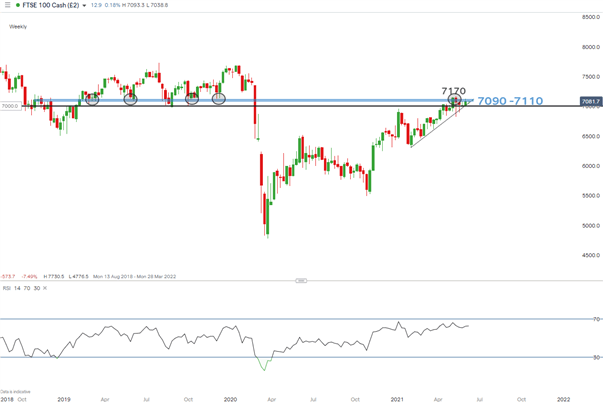Image resolution: width=603 pixels, height=403 pixels.
Task: Click the 7081.7 current price tag
Action: click(x=591, y=102)
